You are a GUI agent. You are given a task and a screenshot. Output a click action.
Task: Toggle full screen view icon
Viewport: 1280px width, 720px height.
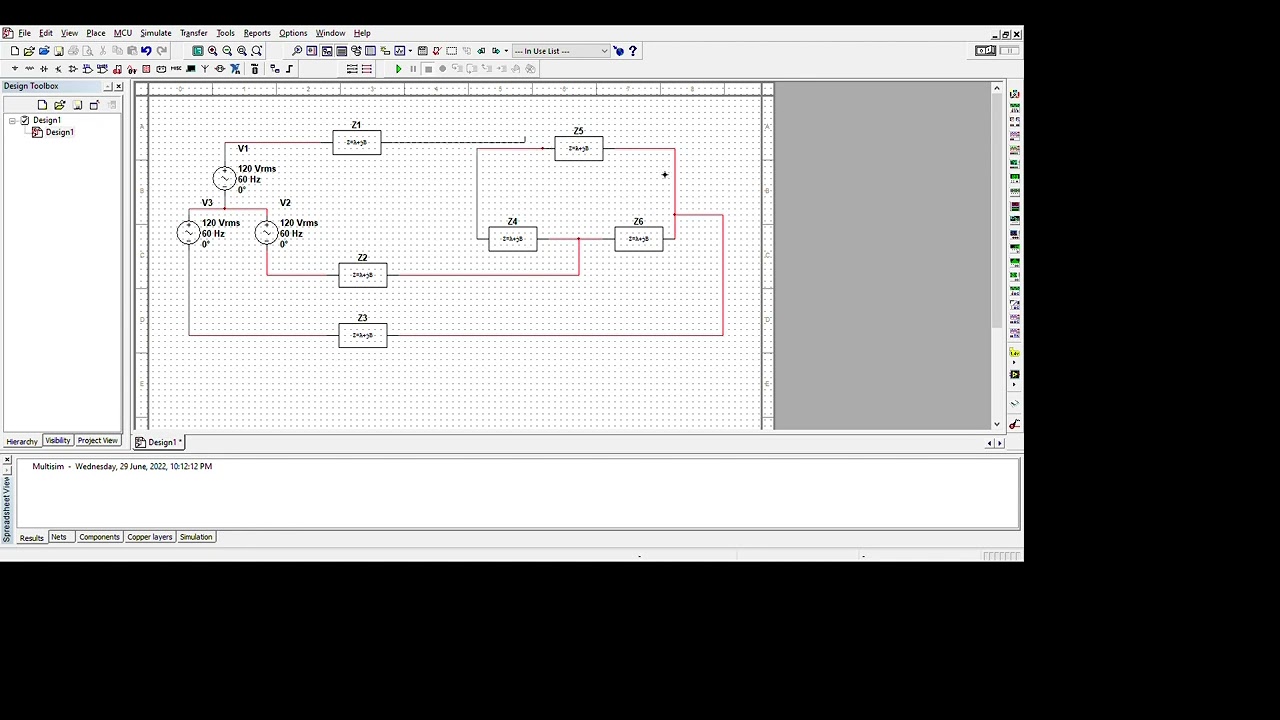click(198, 51)
